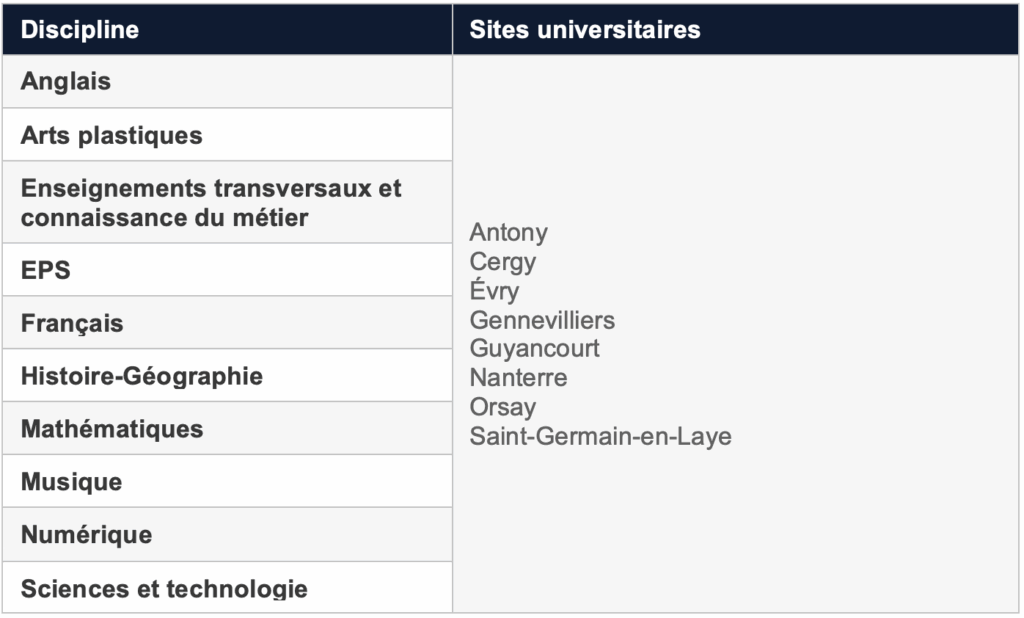Click the Mathématiques discipline row
1024x618 pixels.
tap(112, 429)
